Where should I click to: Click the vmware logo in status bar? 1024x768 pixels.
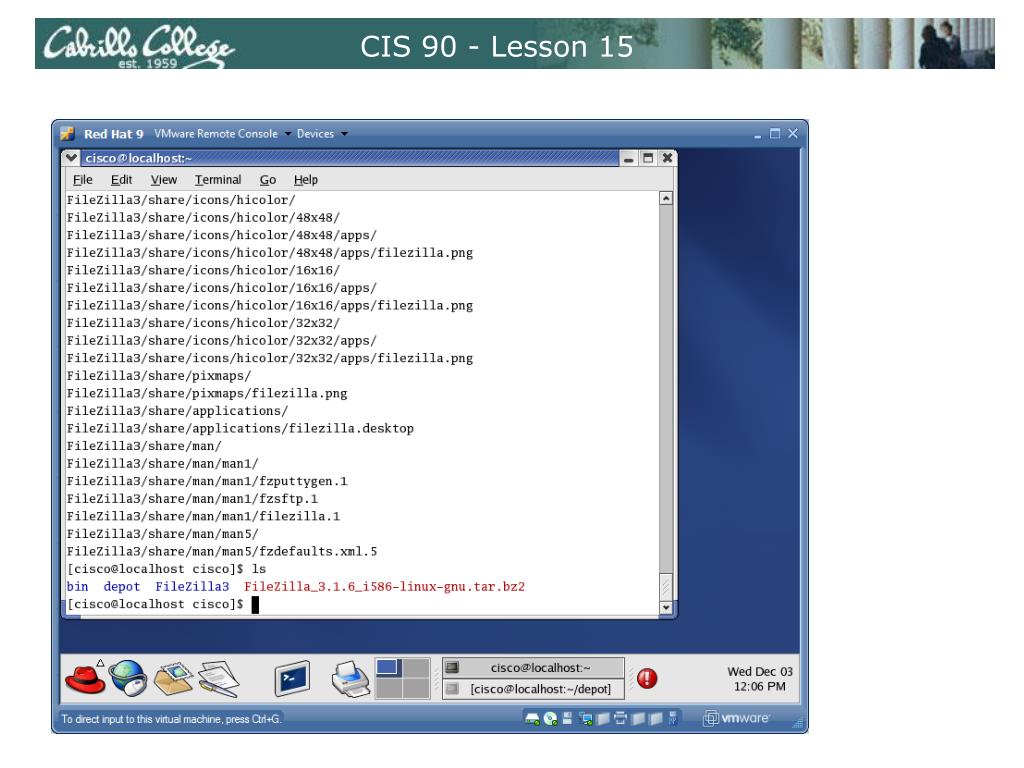(x=737, y=718)
